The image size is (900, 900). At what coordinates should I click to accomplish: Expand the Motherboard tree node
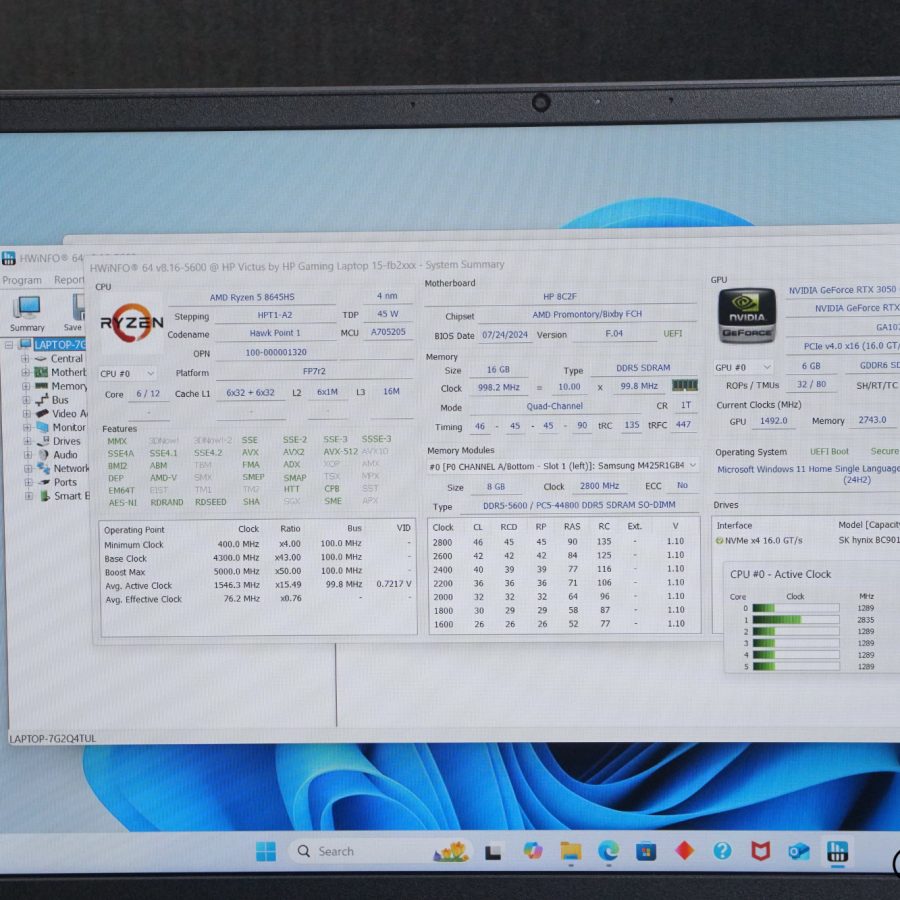click(x=25, y=373)
